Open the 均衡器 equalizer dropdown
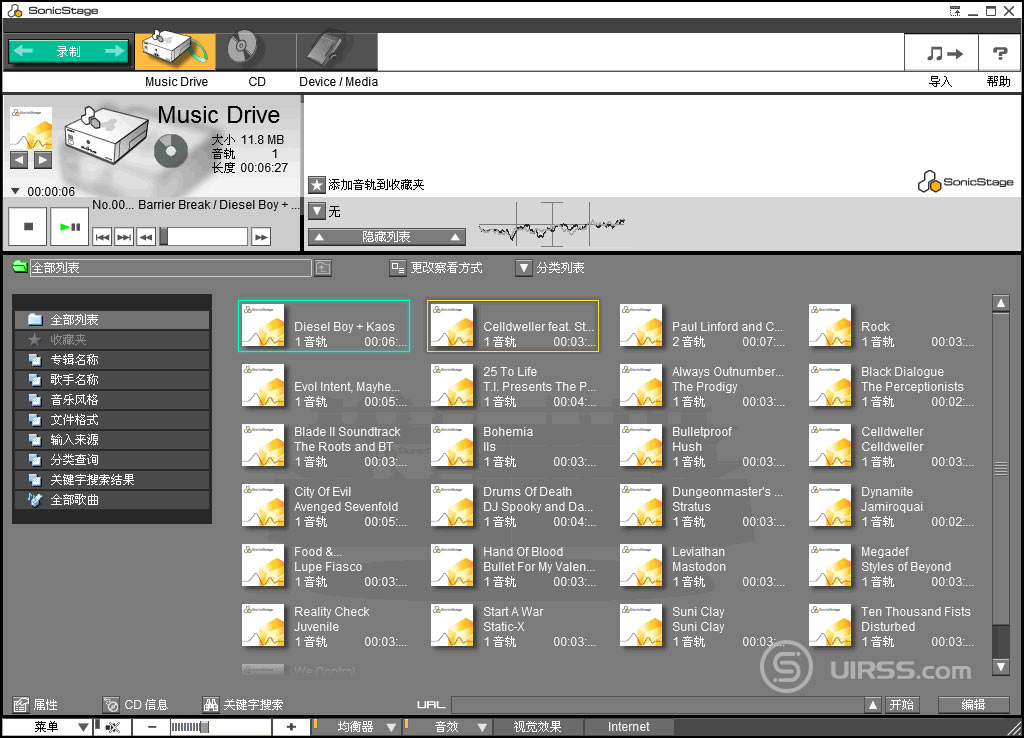 pyautogui.click(x=356, y=727)
